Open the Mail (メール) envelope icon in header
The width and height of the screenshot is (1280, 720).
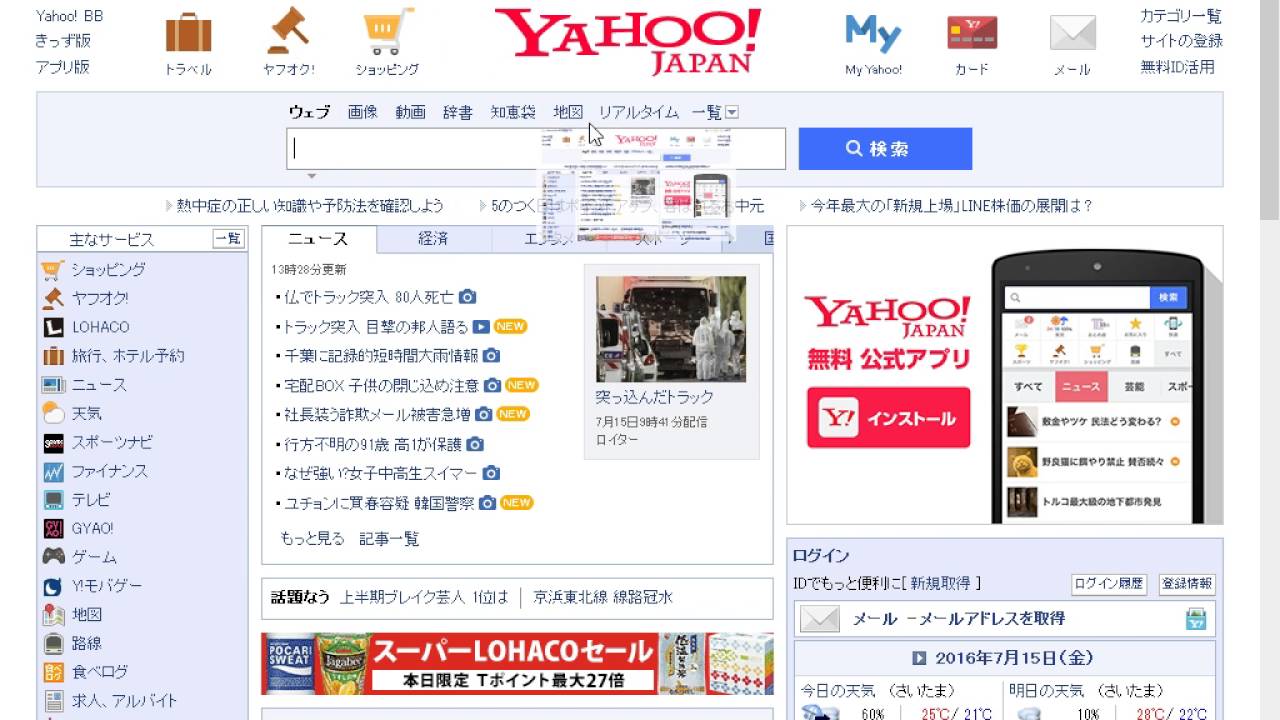pos(1072,33)
